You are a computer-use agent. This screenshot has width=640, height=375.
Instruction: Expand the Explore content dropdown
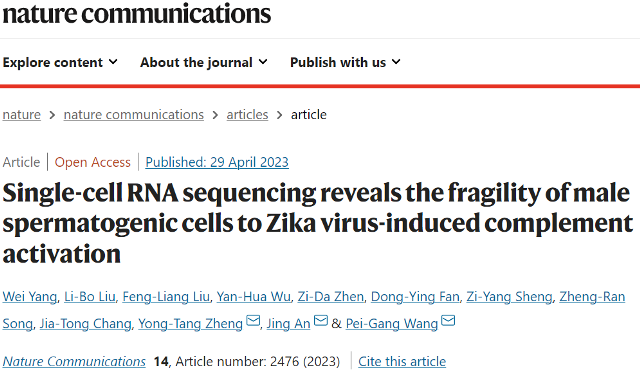click(60, 62)
